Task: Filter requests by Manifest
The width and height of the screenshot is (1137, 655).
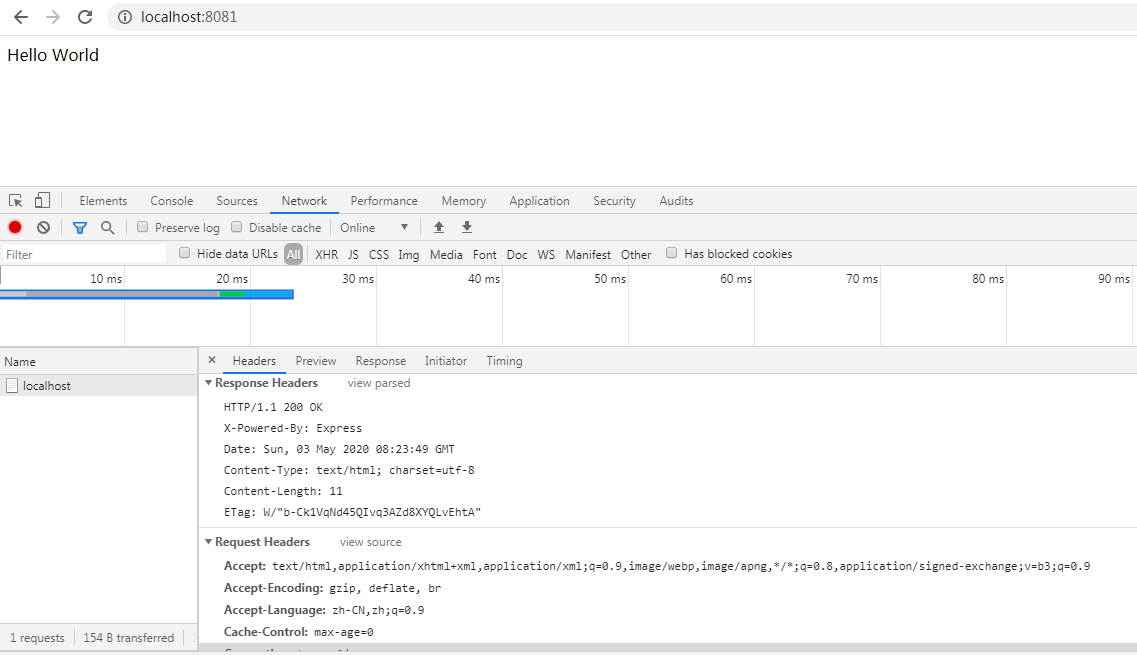Action: [x=588, y=255]
